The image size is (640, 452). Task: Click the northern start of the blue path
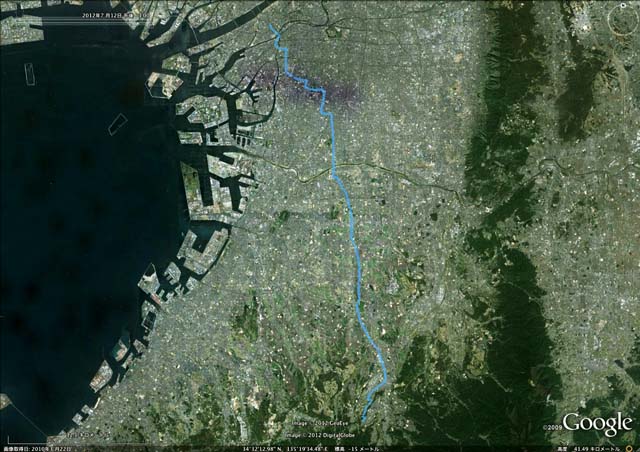tap(271, 26)
